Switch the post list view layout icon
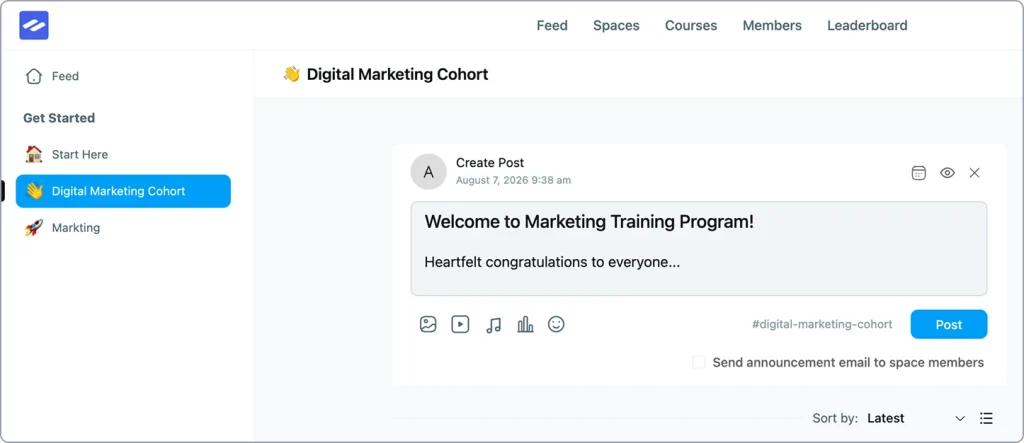Screen dimensions: 1024x443 (x=986, y=418)
